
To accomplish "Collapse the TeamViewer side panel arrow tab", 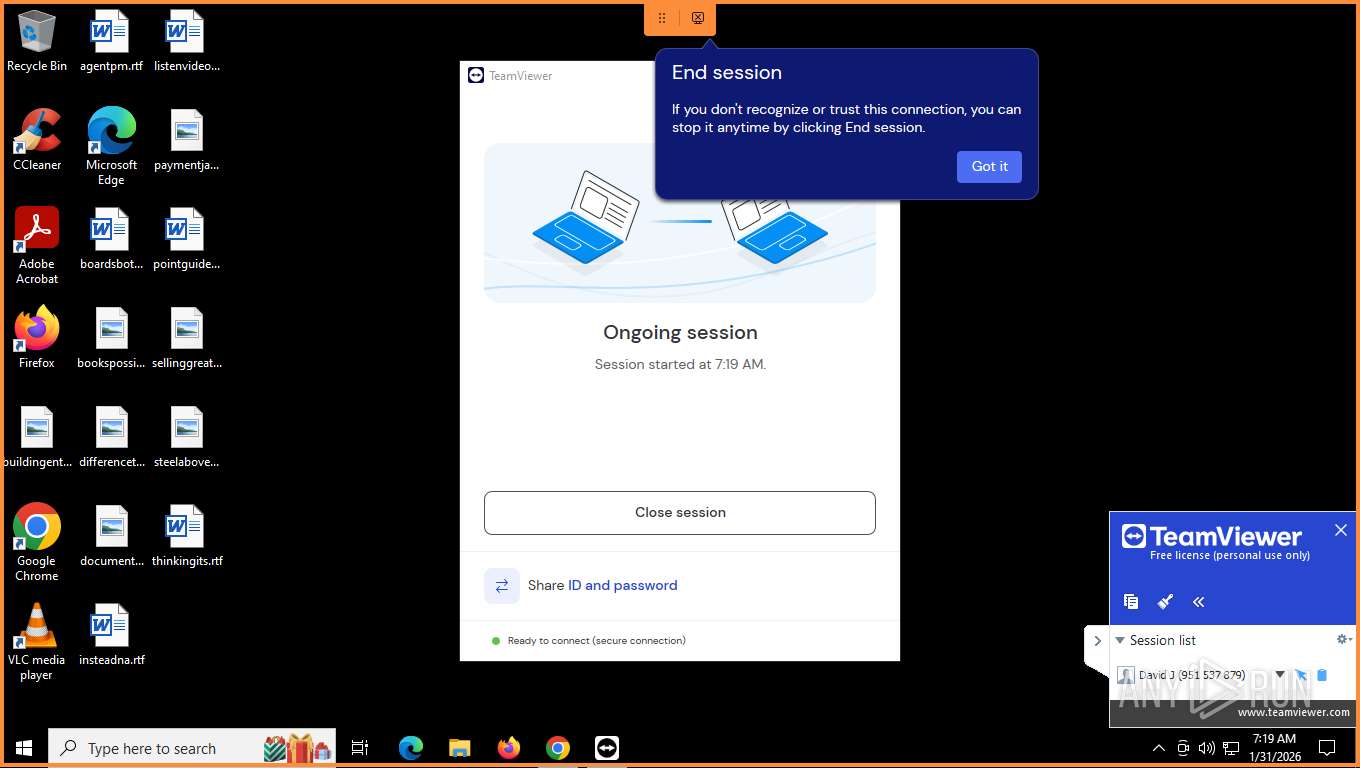I will tap(1097, 641).
